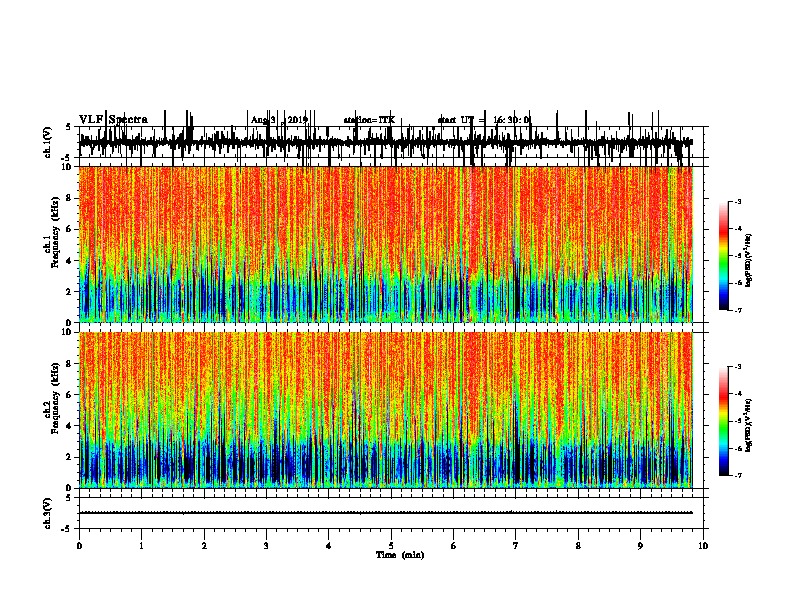Click the -3 label on ch.1 color bar
The width and height of the screenshot is (792, 612).
click(x=738, y=201)
